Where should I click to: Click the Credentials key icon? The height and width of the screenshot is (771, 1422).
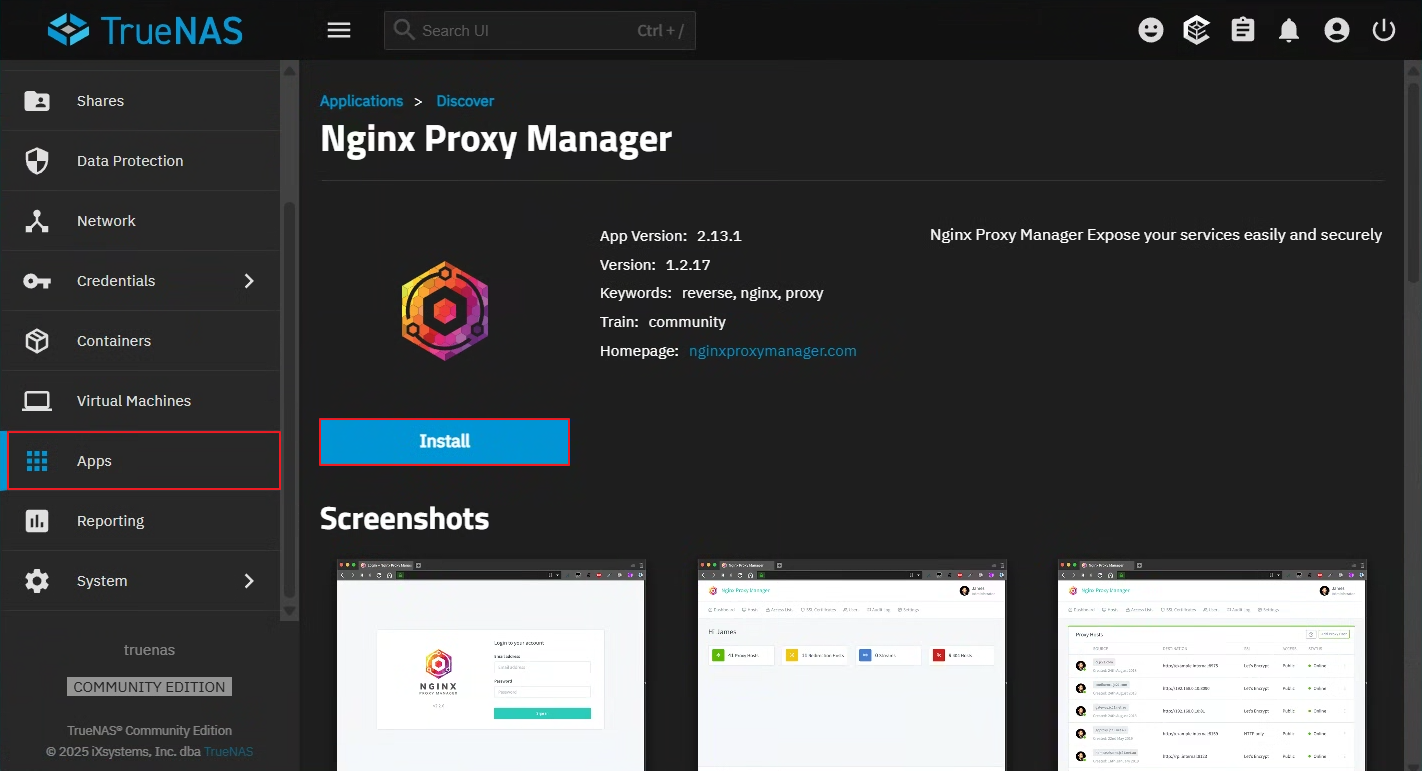tap(37, 281)
